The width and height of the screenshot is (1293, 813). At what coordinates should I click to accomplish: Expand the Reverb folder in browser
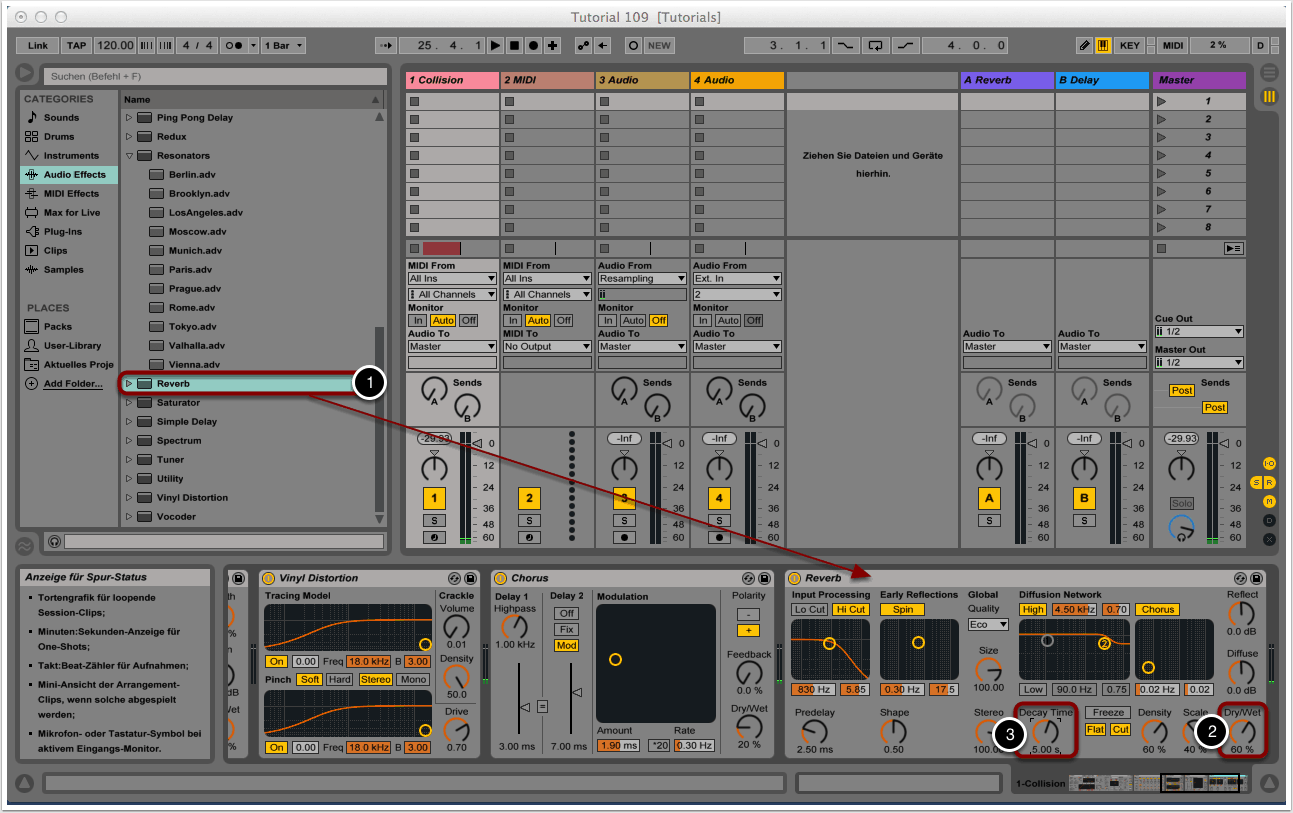point(128,384)
